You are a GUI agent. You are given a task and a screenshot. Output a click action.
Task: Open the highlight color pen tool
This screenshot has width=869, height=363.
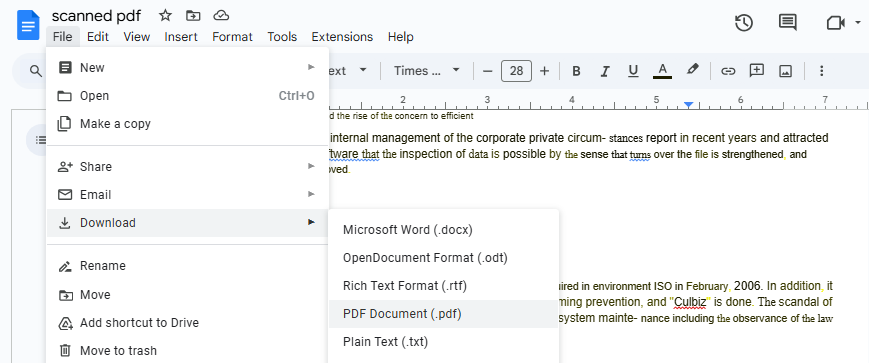[x=692, y=70]
